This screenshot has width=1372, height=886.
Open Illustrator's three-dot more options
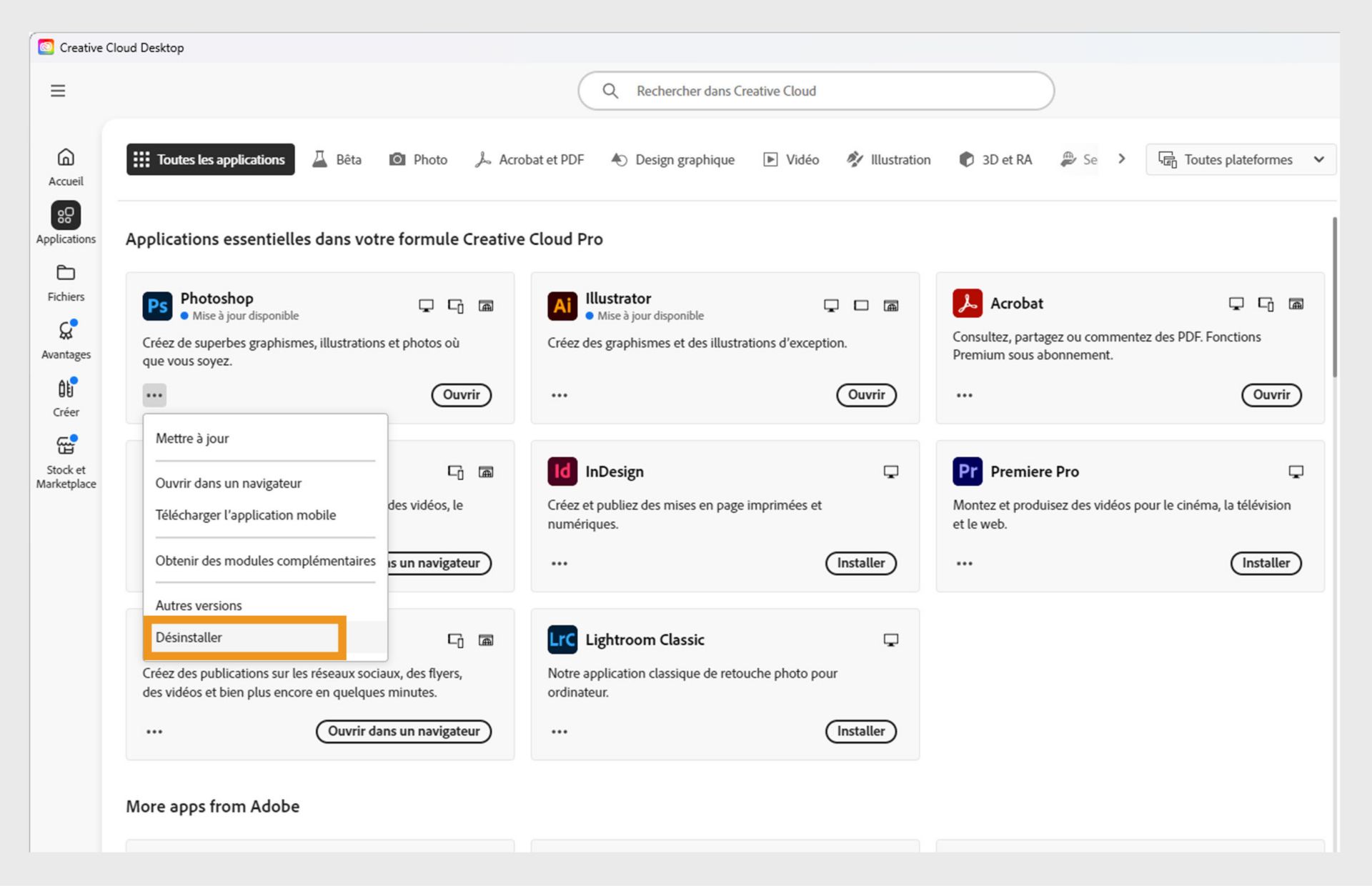tap(560, 395)
